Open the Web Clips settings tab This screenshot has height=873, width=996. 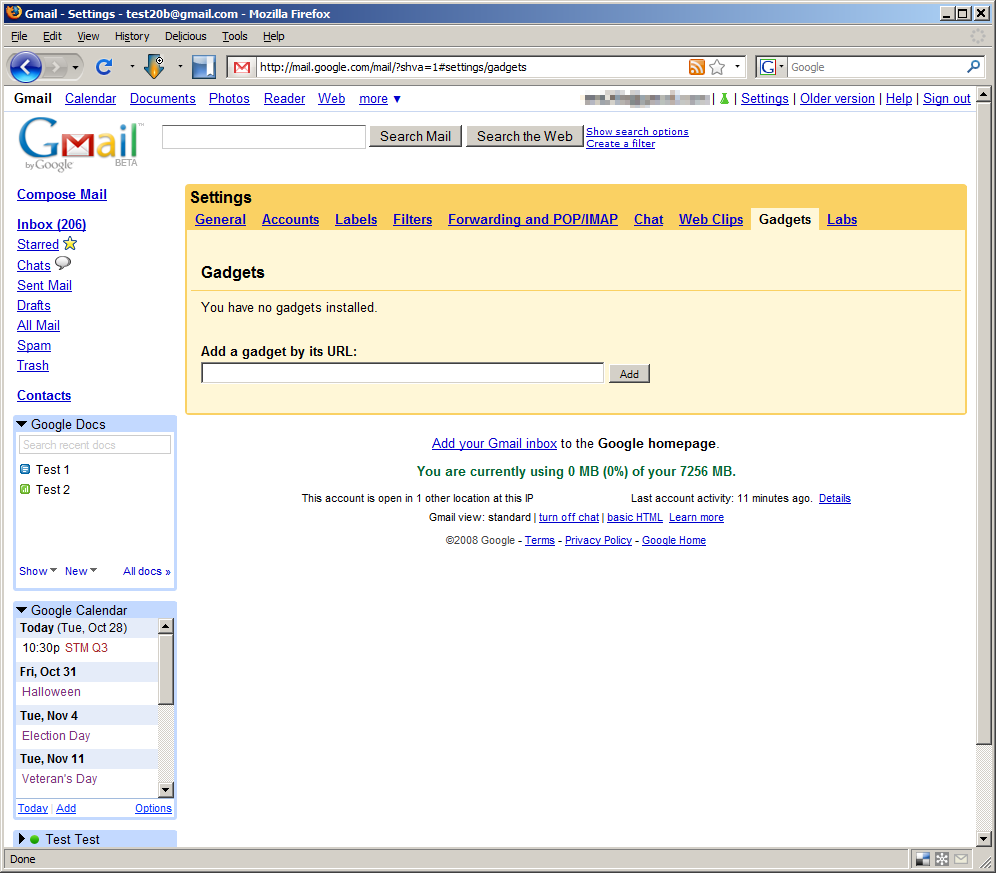[711, 219]
